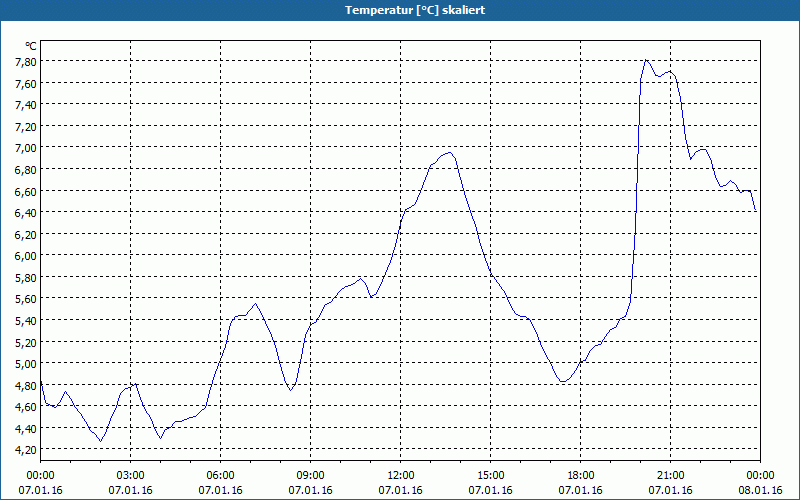Screen dimensions: 800x500
Task: Select the °C unit label above the y-axis
Action: click(31, 46)
